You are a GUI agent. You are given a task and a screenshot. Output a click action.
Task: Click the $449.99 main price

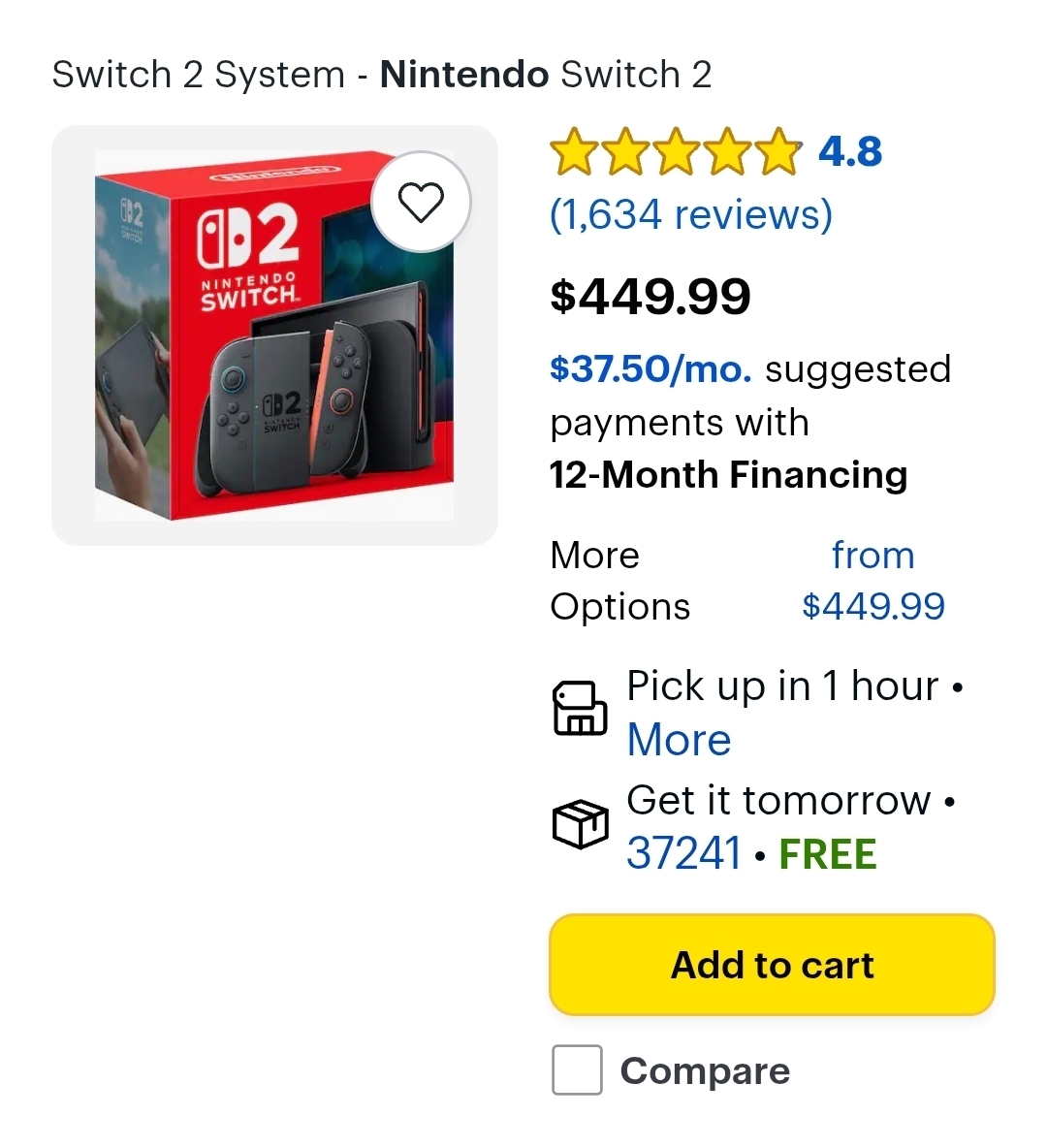point(650,296)
